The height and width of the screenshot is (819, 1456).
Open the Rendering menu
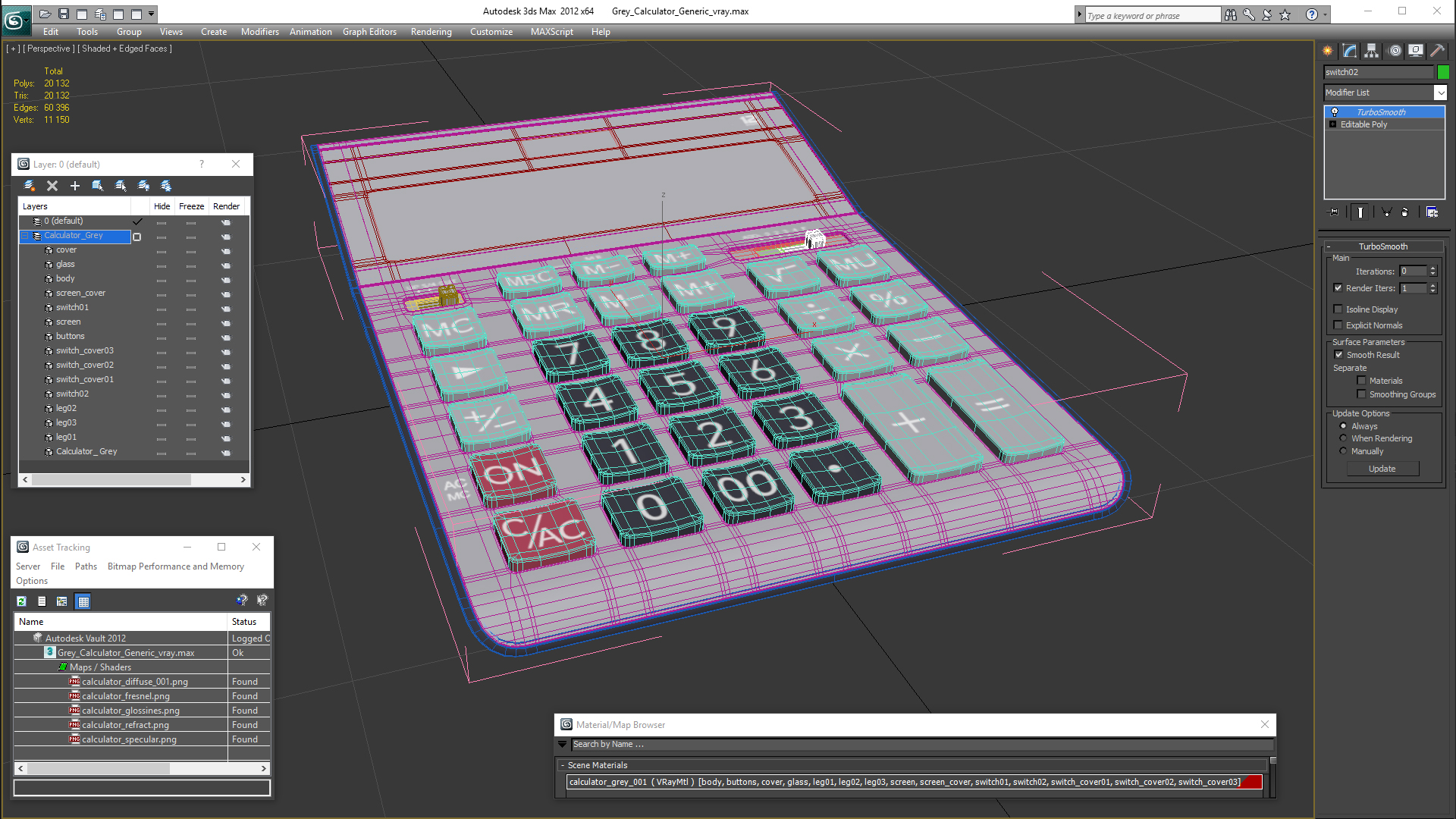pos(431,32)
